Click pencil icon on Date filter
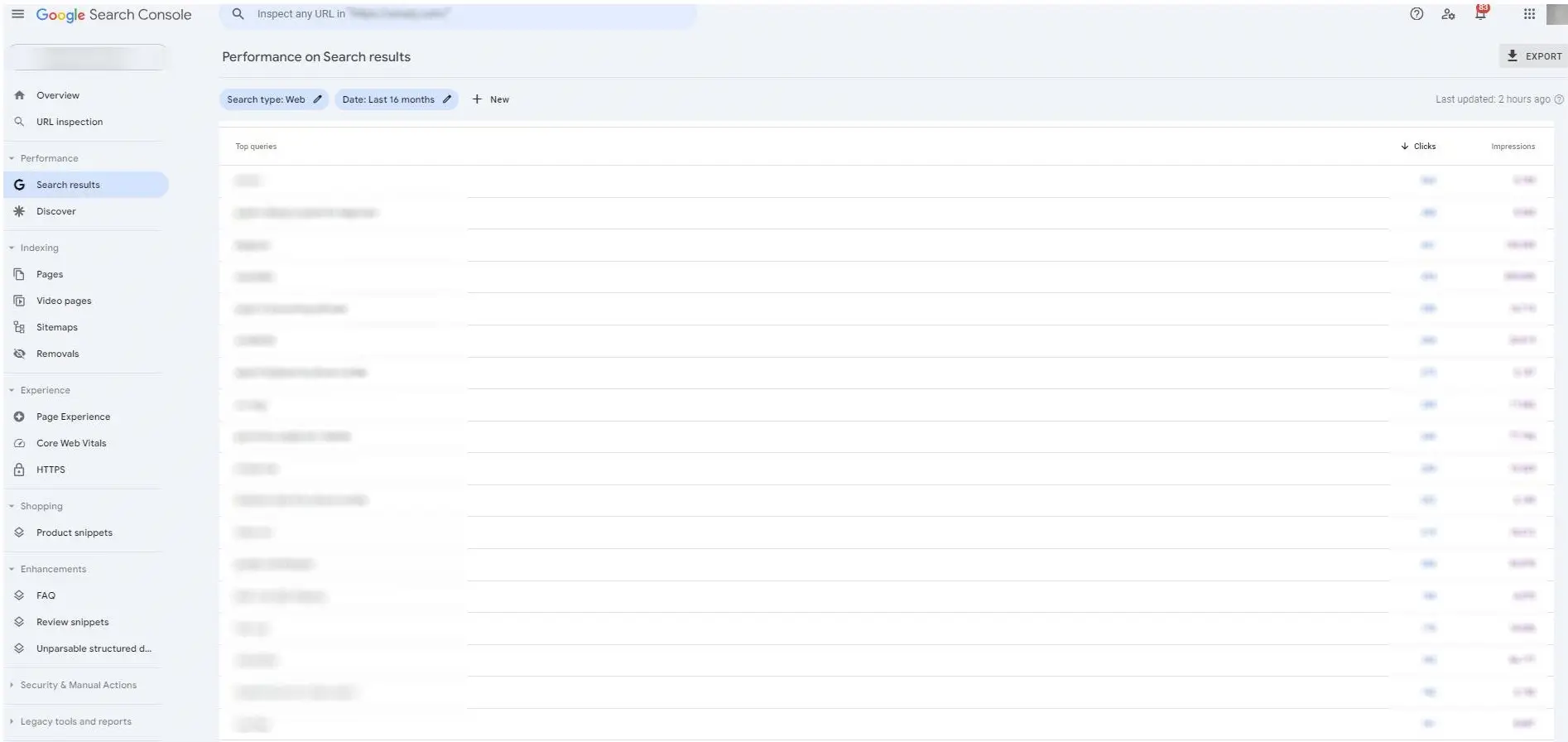This screenshot has height=742, width=1568. (x=447, y=99)
